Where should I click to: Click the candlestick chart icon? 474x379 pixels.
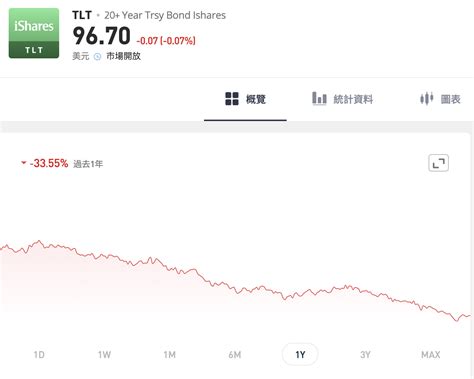click(426, 99)
